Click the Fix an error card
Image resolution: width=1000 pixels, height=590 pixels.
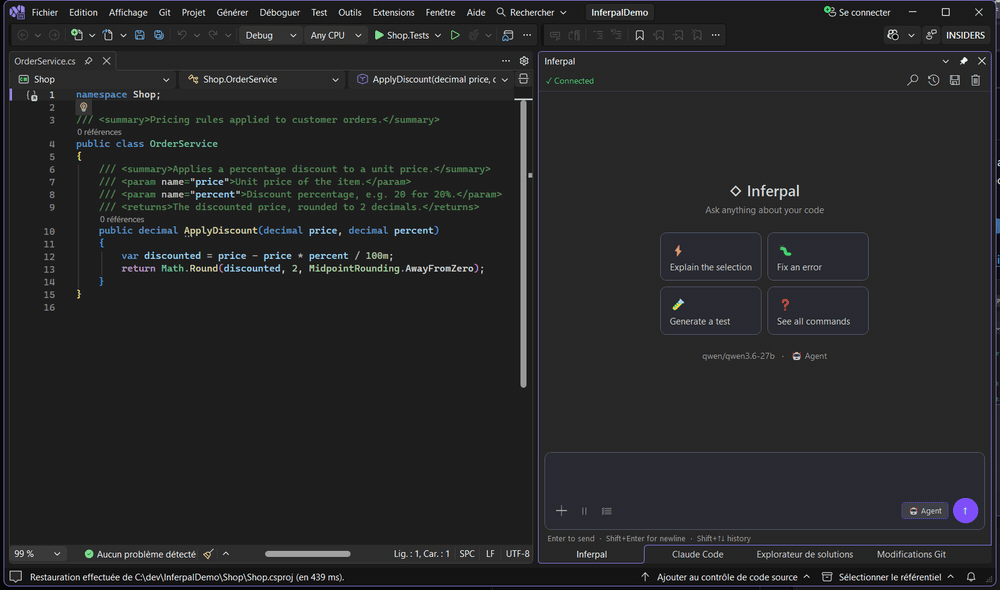coord(818,256)
